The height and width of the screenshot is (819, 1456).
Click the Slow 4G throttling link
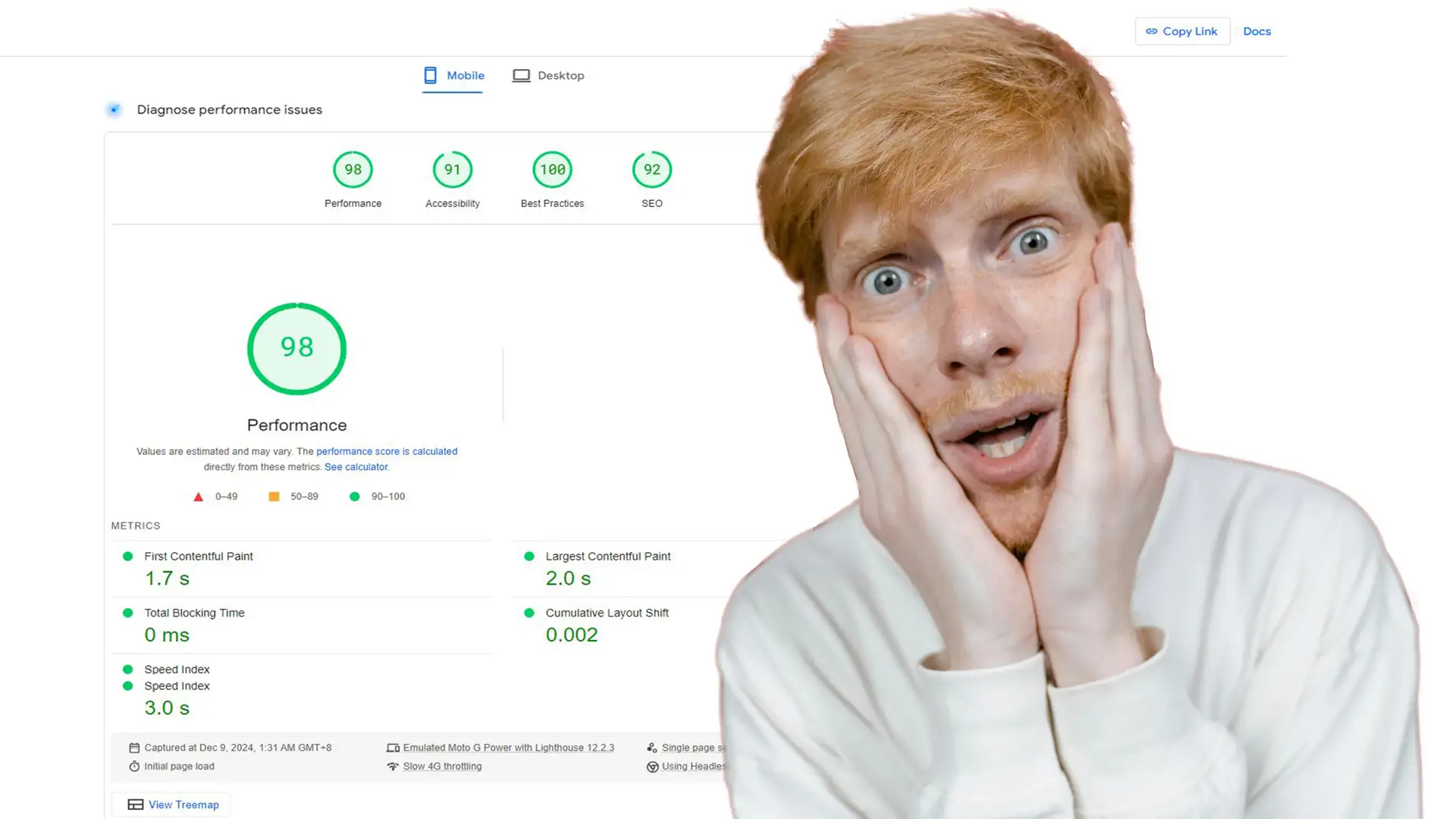pos(442,767)
